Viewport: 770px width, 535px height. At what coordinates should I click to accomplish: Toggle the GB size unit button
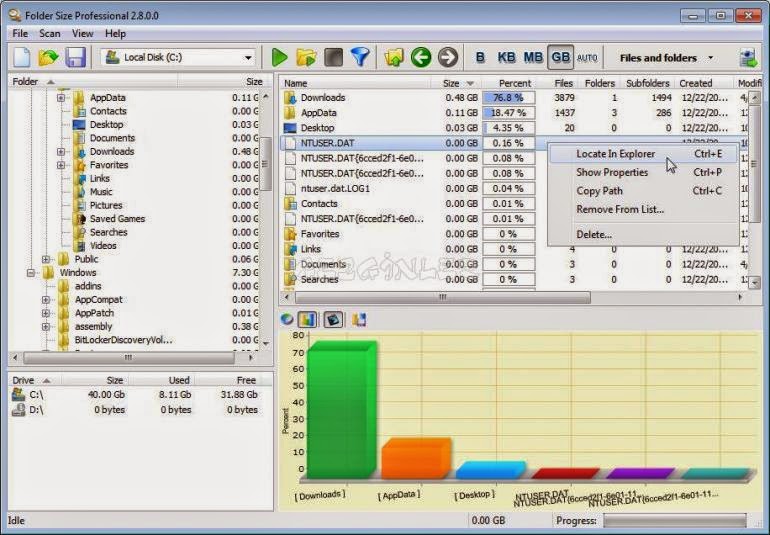pos(560,57)
